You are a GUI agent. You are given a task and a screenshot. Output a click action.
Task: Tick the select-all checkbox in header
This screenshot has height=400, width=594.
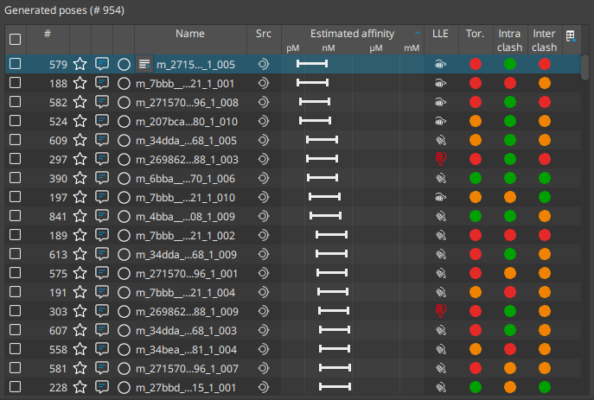tap(15, 39)
